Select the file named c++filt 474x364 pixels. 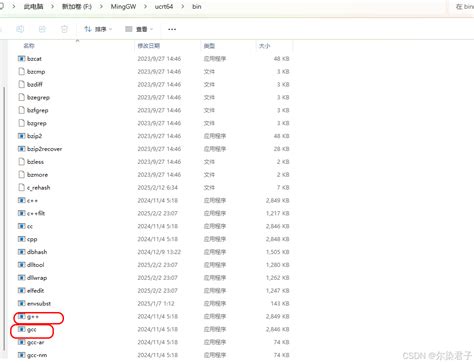36,213
